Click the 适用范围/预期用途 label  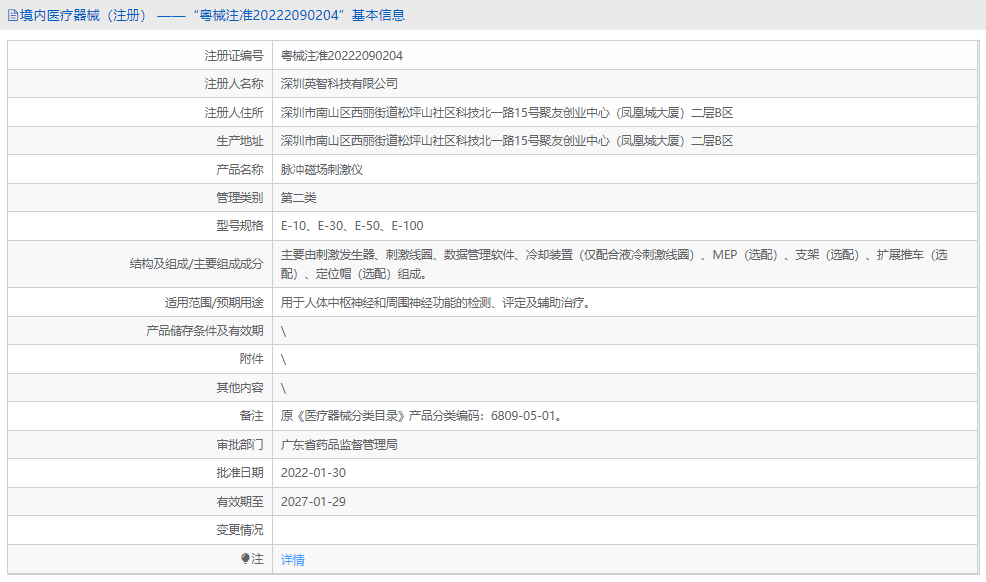click(x=214, y=302)
